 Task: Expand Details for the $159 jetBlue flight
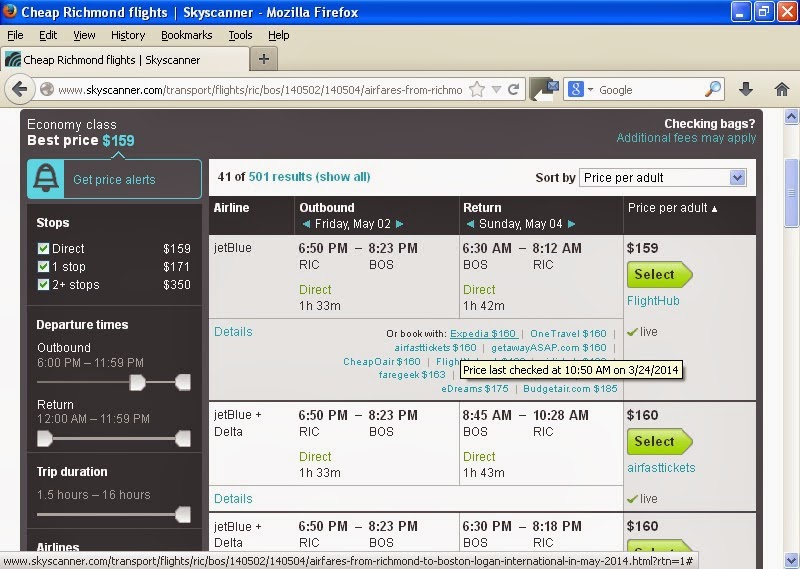click(233, 332)
